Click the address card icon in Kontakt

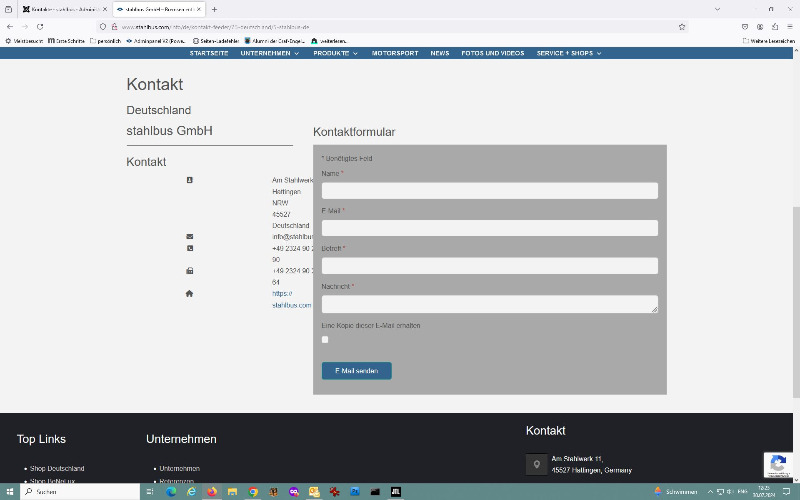[x=190, y=180]
